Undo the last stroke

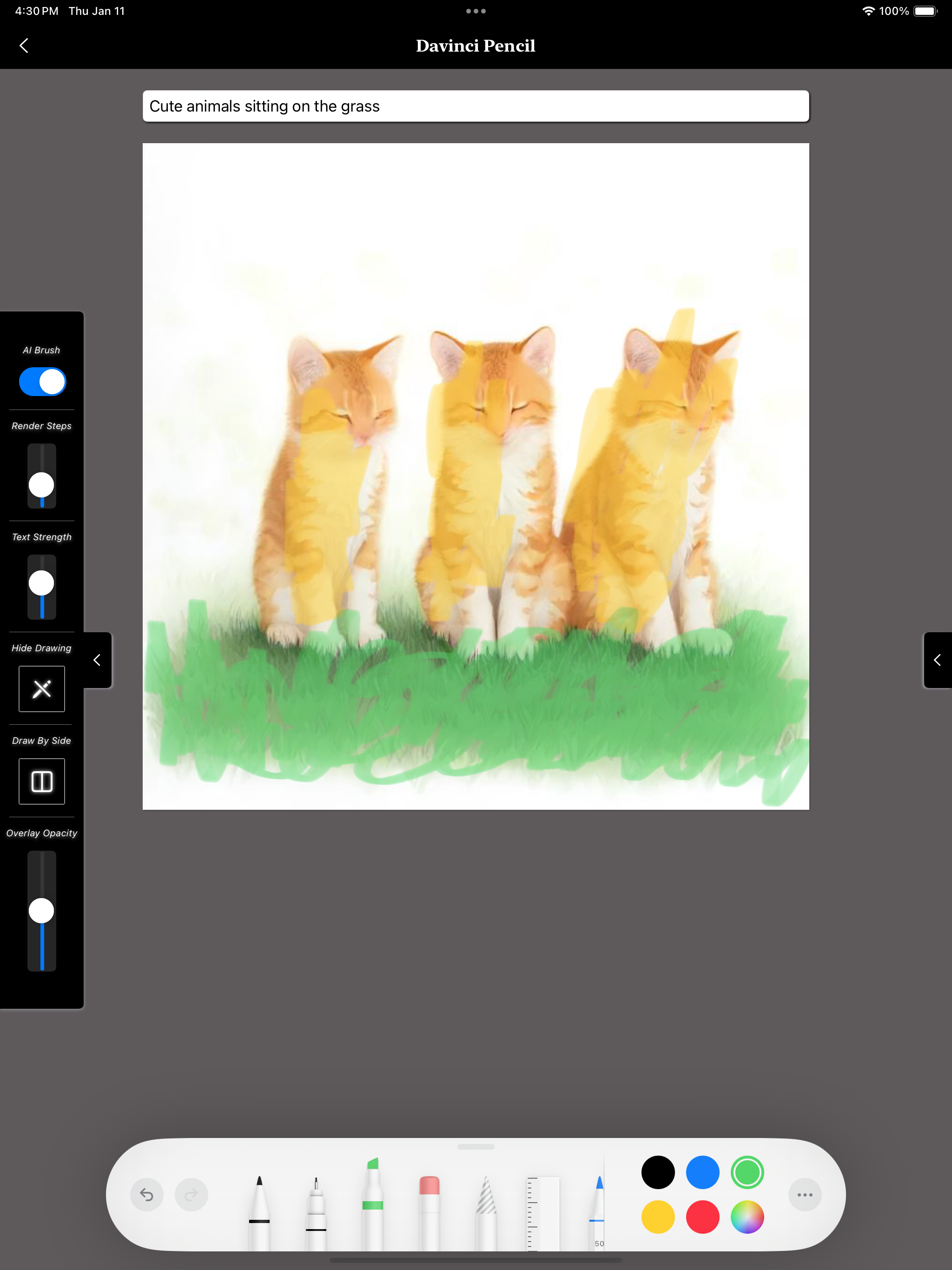(147, 1195)
